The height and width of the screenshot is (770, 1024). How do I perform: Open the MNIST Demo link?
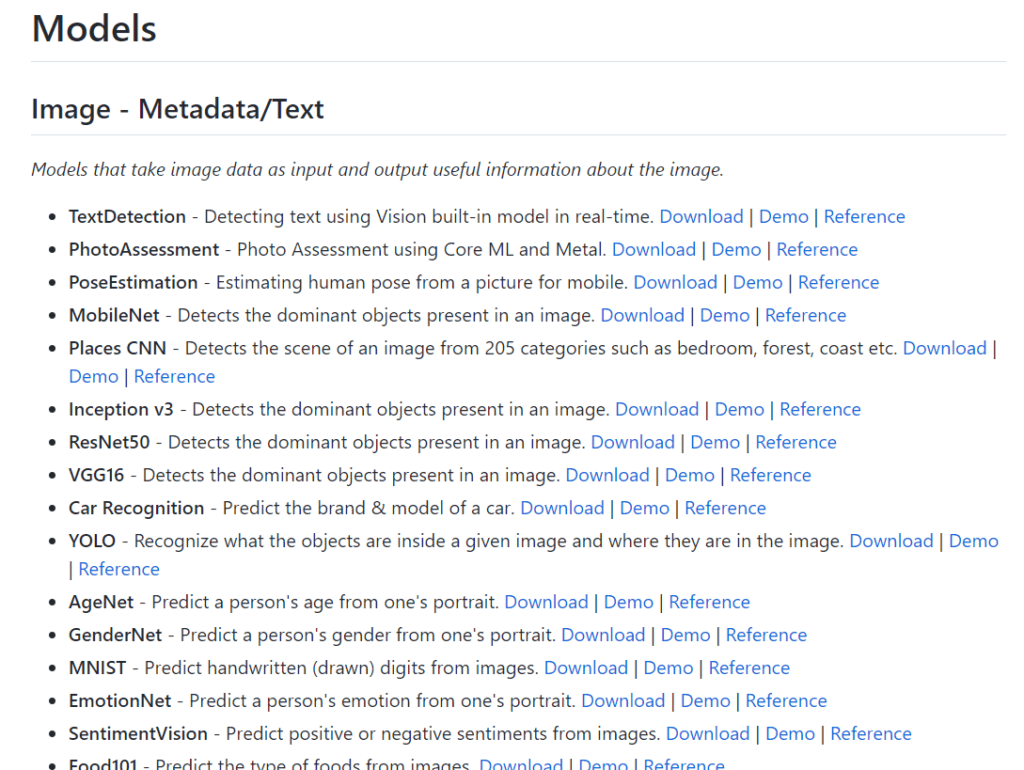click(x=668, y=668)
